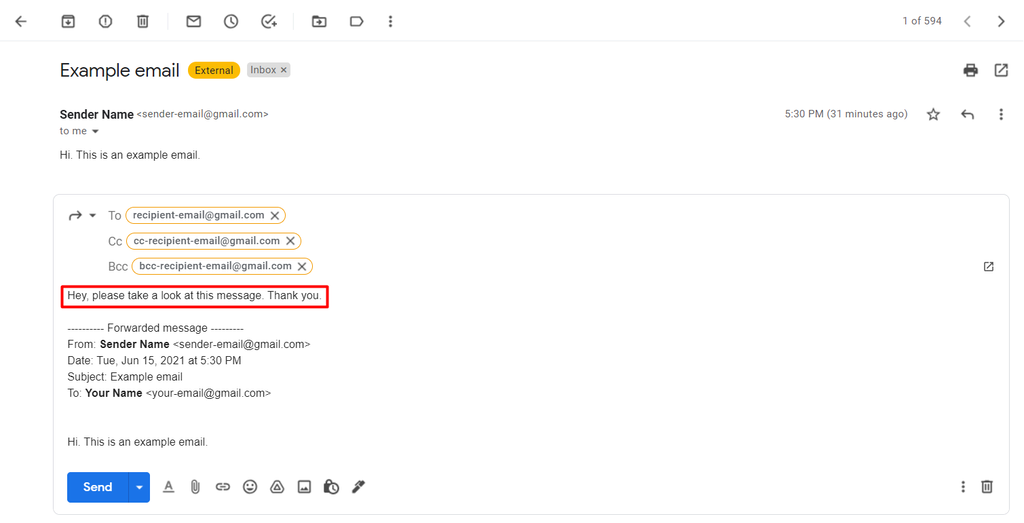Click the Forwarded message separator line

point(155,328)
